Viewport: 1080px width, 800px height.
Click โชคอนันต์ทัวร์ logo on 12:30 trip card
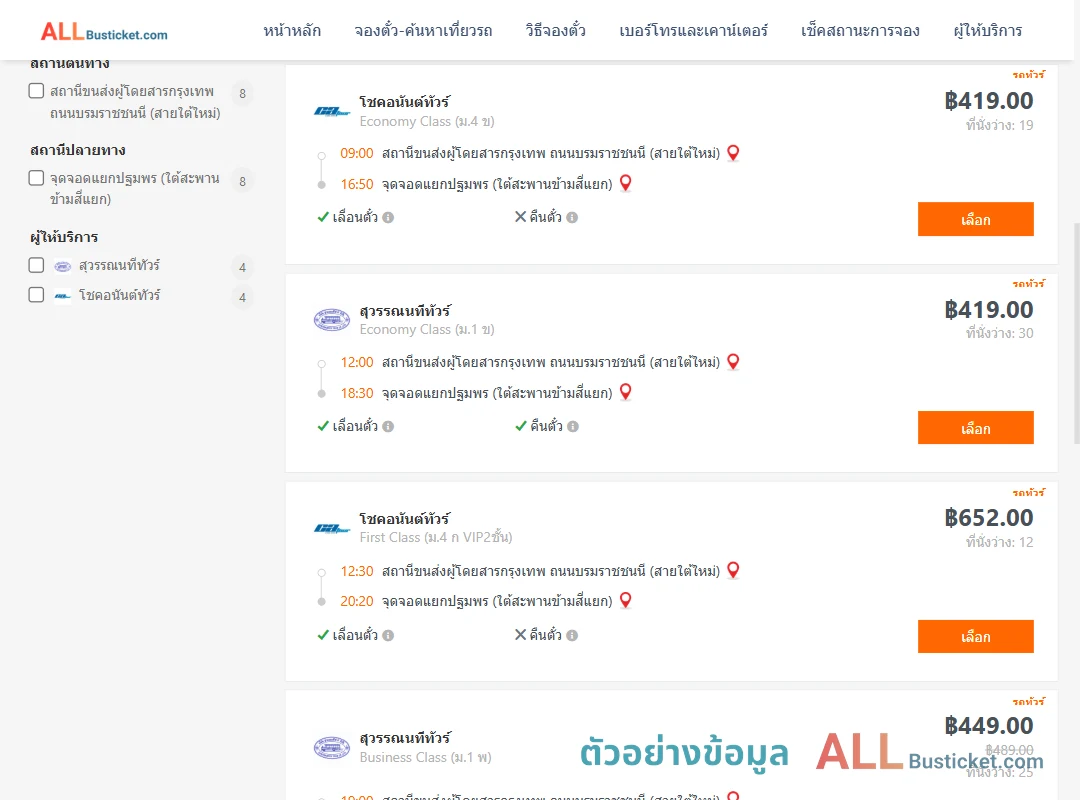point(332,529)
